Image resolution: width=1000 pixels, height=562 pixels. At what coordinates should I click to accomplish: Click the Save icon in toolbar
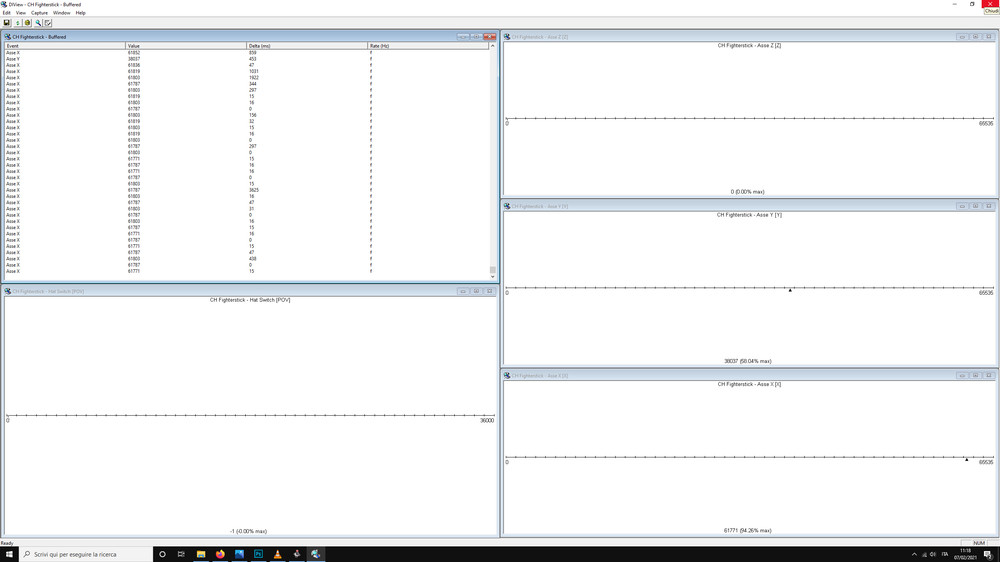pyautogui.click(x=7, y=22)
